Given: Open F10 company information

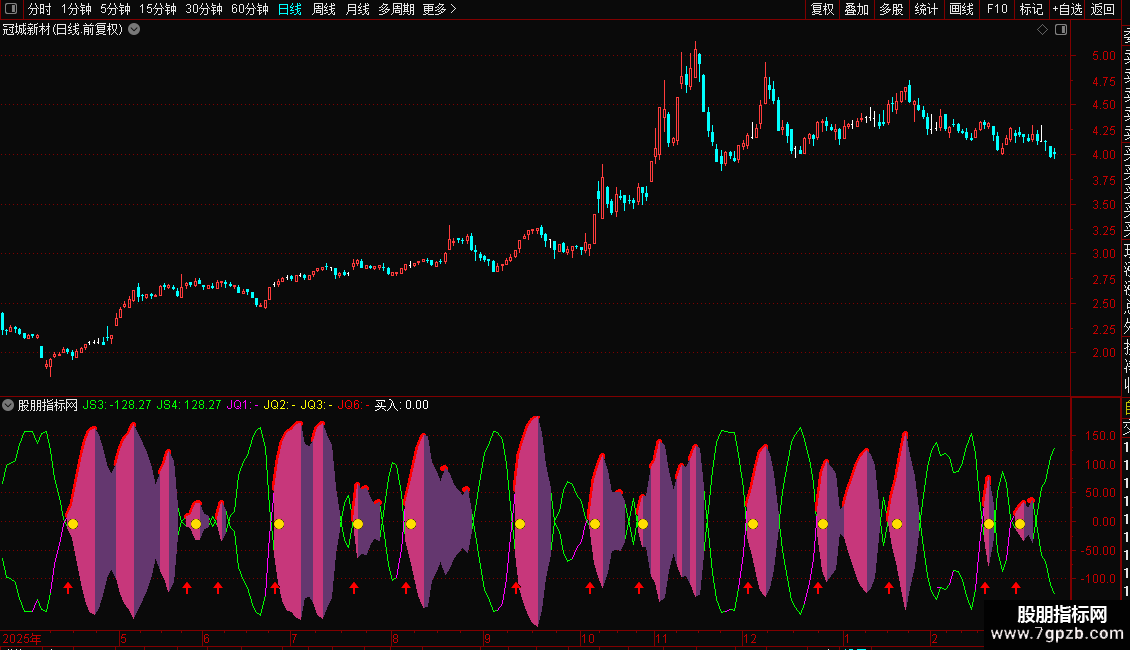Looking at the screenshot, I should (x=997, y=9).
